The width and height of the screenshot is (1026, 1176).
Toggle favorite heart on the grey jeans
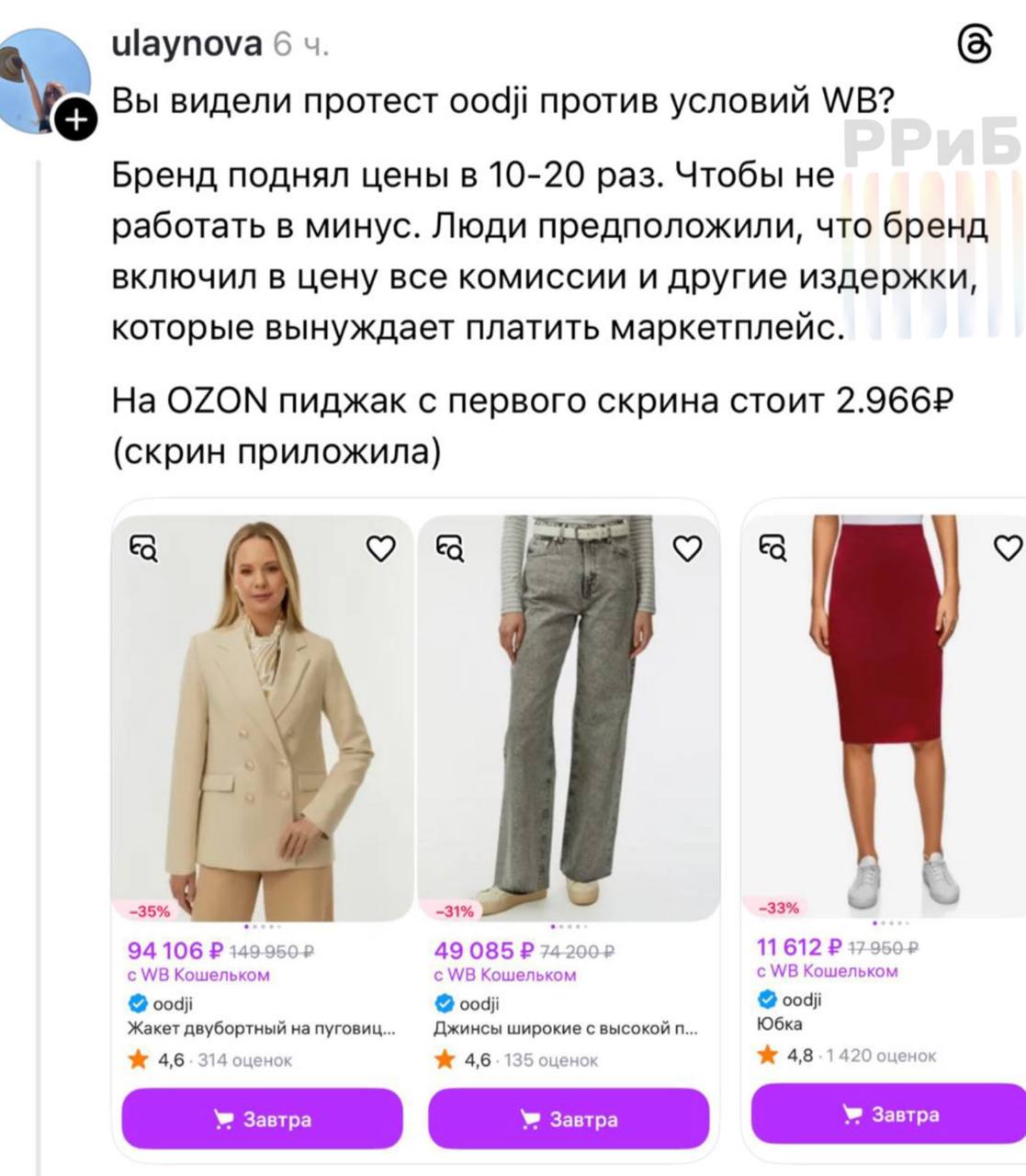pyautogui.click(x=688, y=548)
